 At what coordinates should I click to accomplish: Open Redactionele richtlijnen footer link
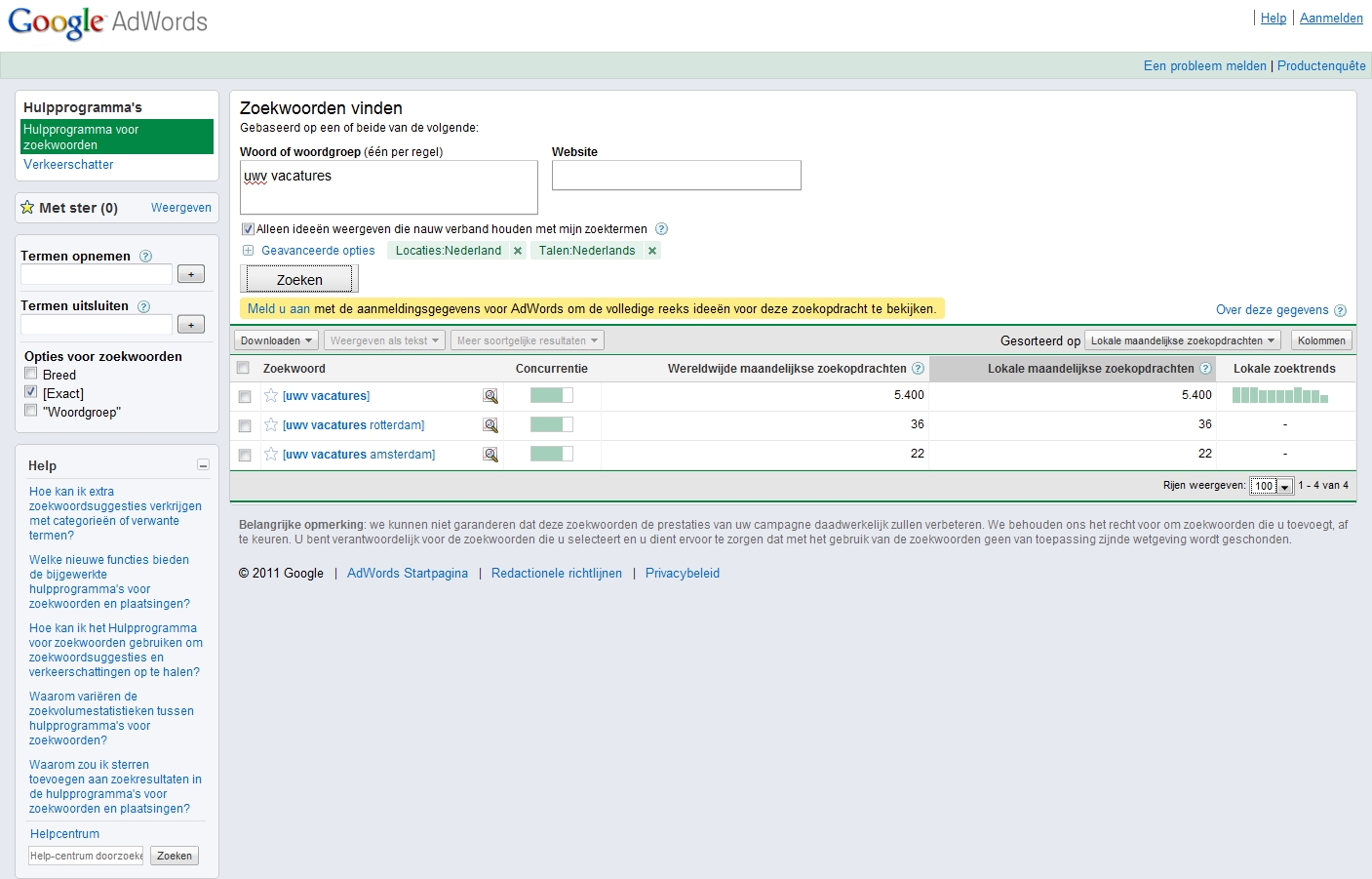point(557,574)
